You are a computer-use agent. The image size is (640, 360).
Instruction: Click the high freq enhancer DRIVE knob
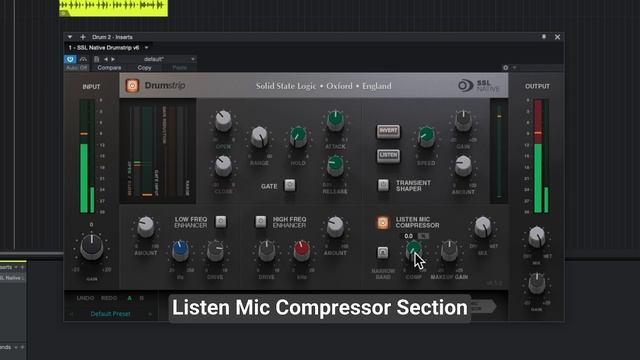point(267,251)
